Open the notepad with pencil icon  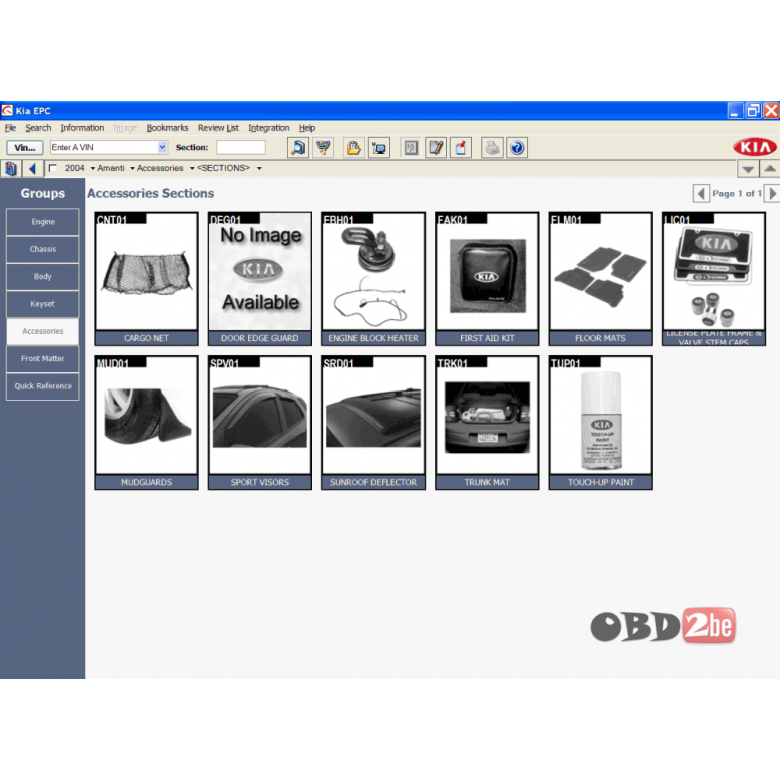point(436,148)
